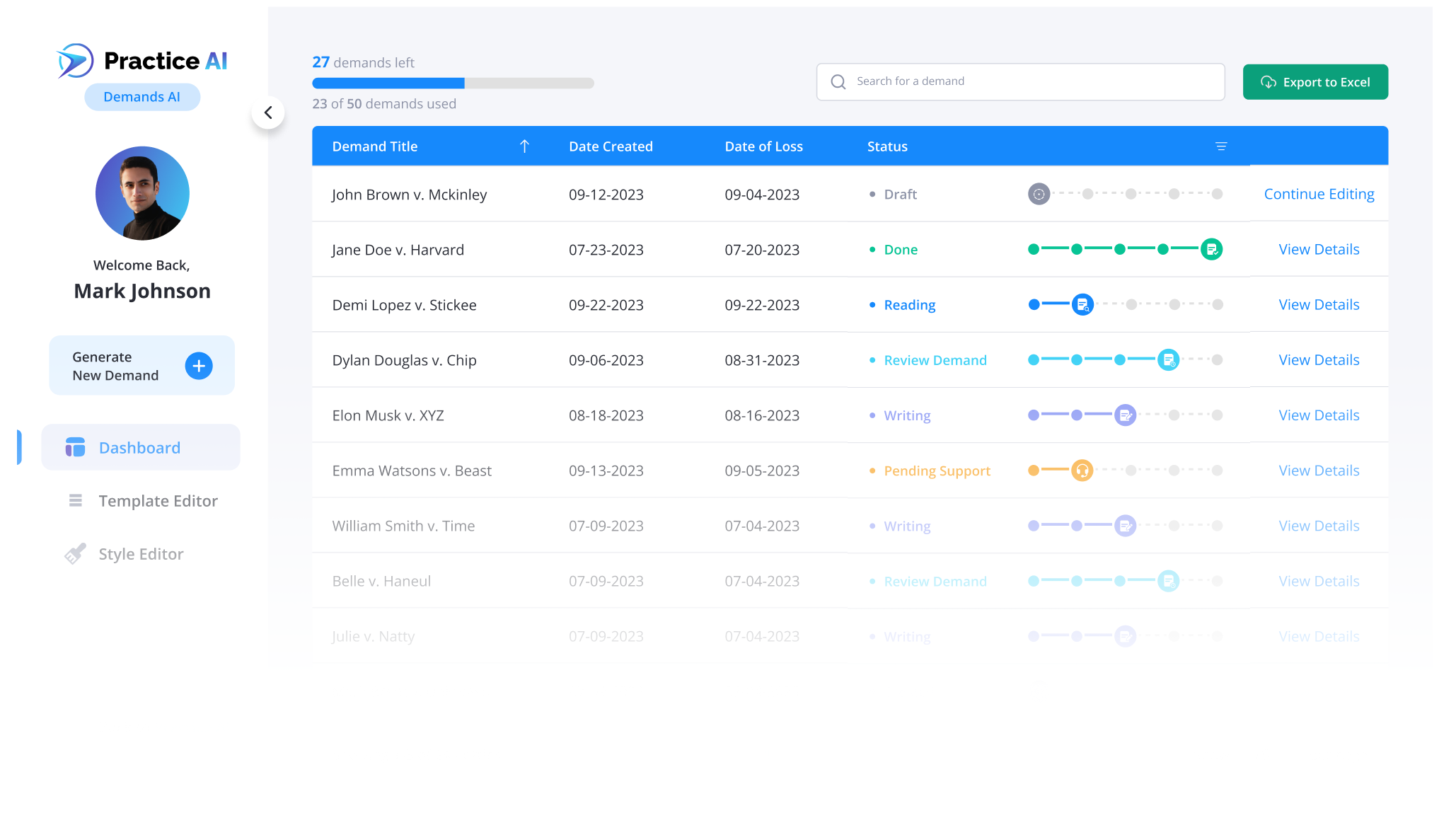Image resolution: width=1456 pixels, height=830 pixels.
Task: Expand details via View Details for Elon Musk v. XYZ
Action: pyautogui.click(x=1318, y=415)
